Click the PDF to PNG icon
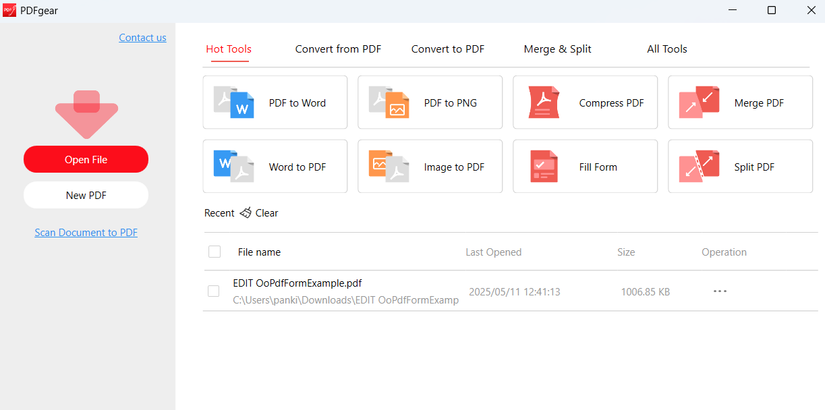 (389, 102)
